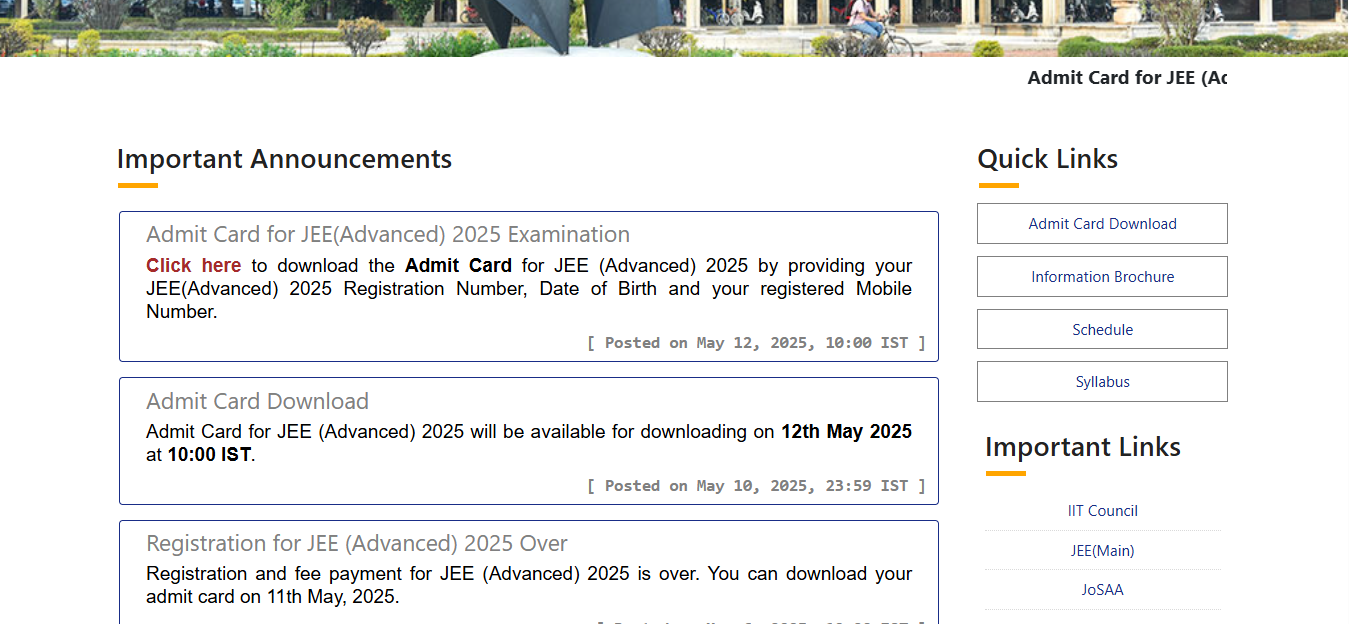Open the Syllabus quick link
The height and width of the screenshot is (624, 1349).
(x=1102, y=381)
